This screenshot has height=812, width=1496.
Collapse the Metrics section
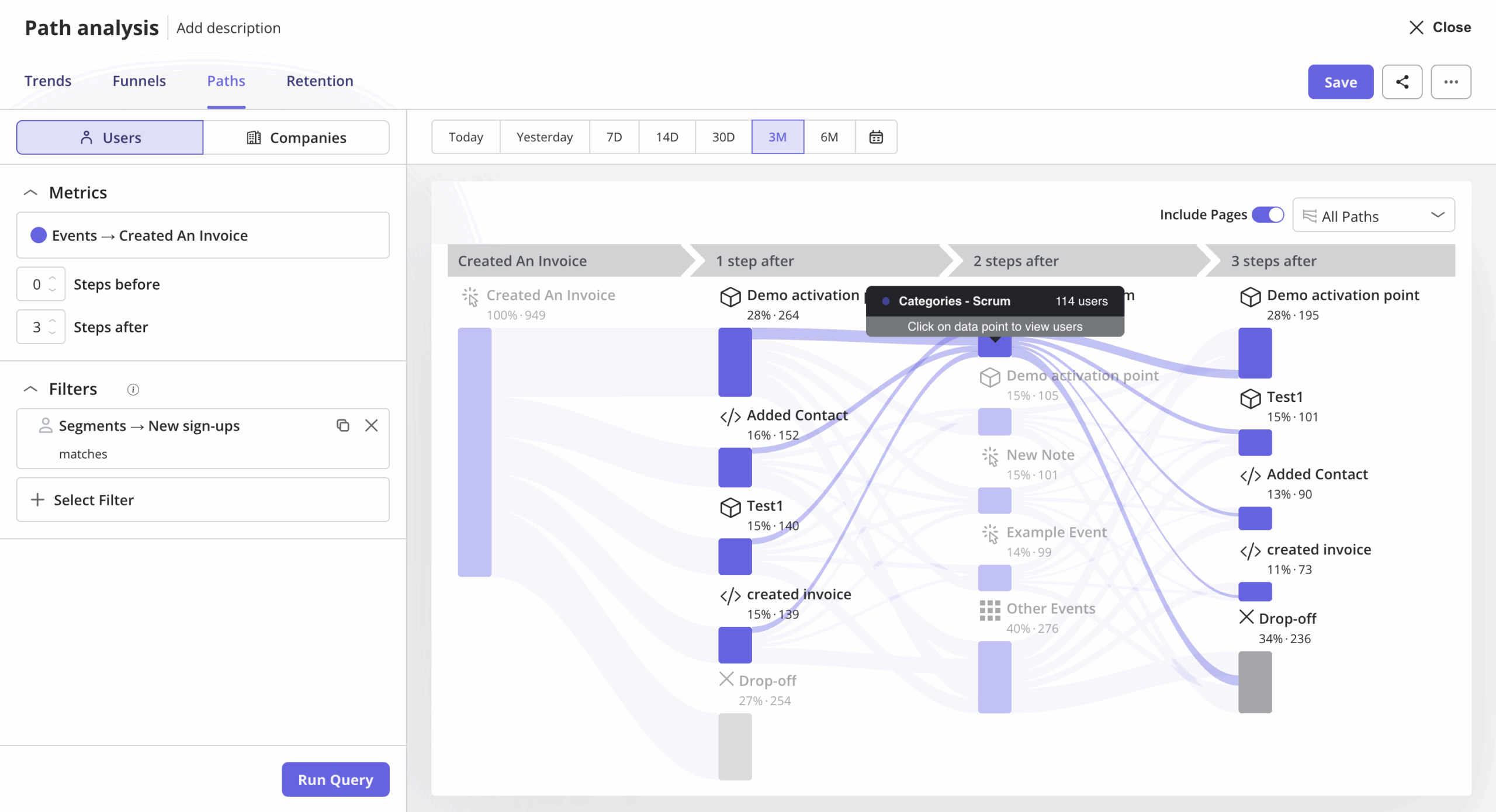point(32,192)
